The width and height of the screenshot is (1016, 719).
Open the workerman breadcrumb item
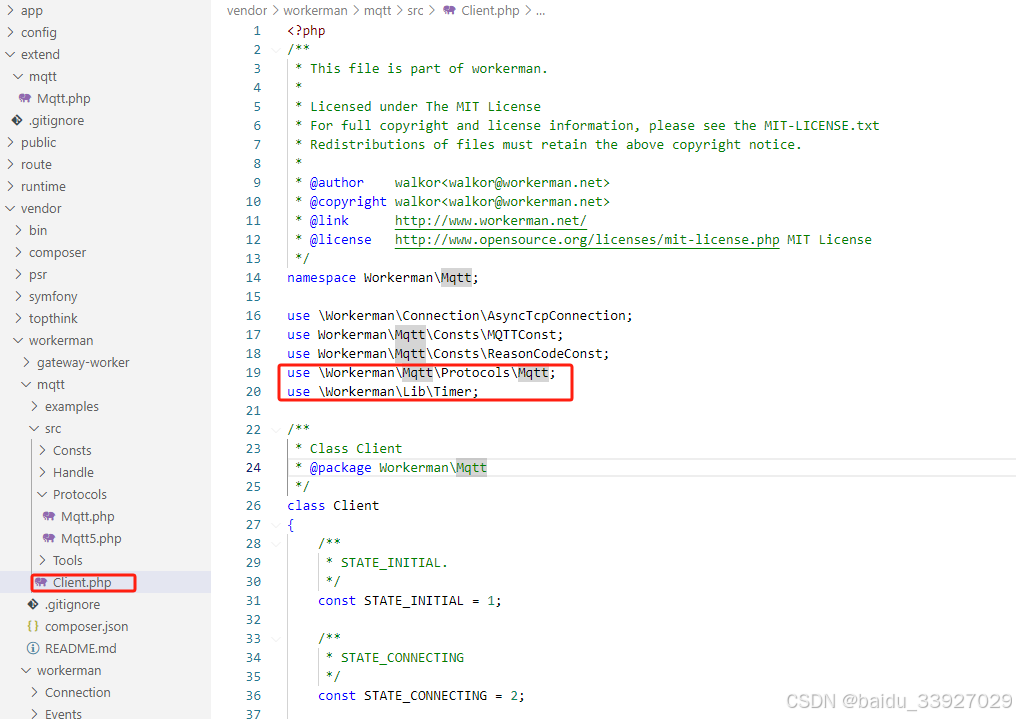click(x=315, y=10)
